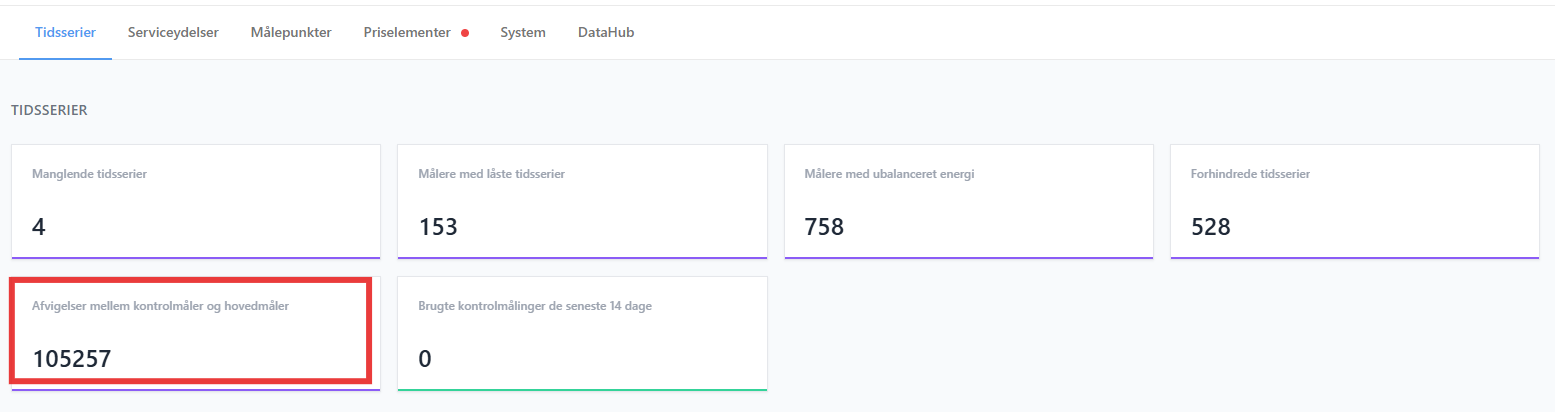Image resolution: width=1555 pixels, height=412 pixels.
Task: Click the 528 count under Forhindrede tidsserier
Action: click(1211, 227)
